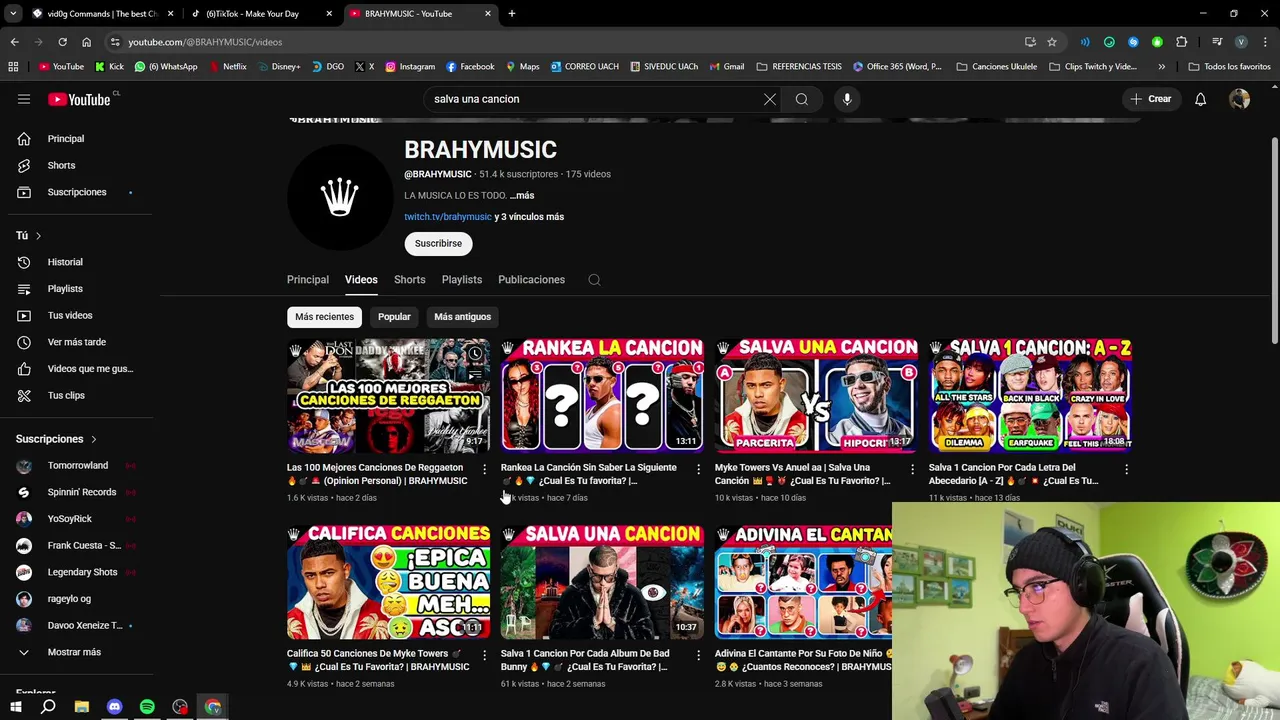Switch to channel Principal tab
The height and width of the screenshot is (720, 1280).
pos(308,280)
